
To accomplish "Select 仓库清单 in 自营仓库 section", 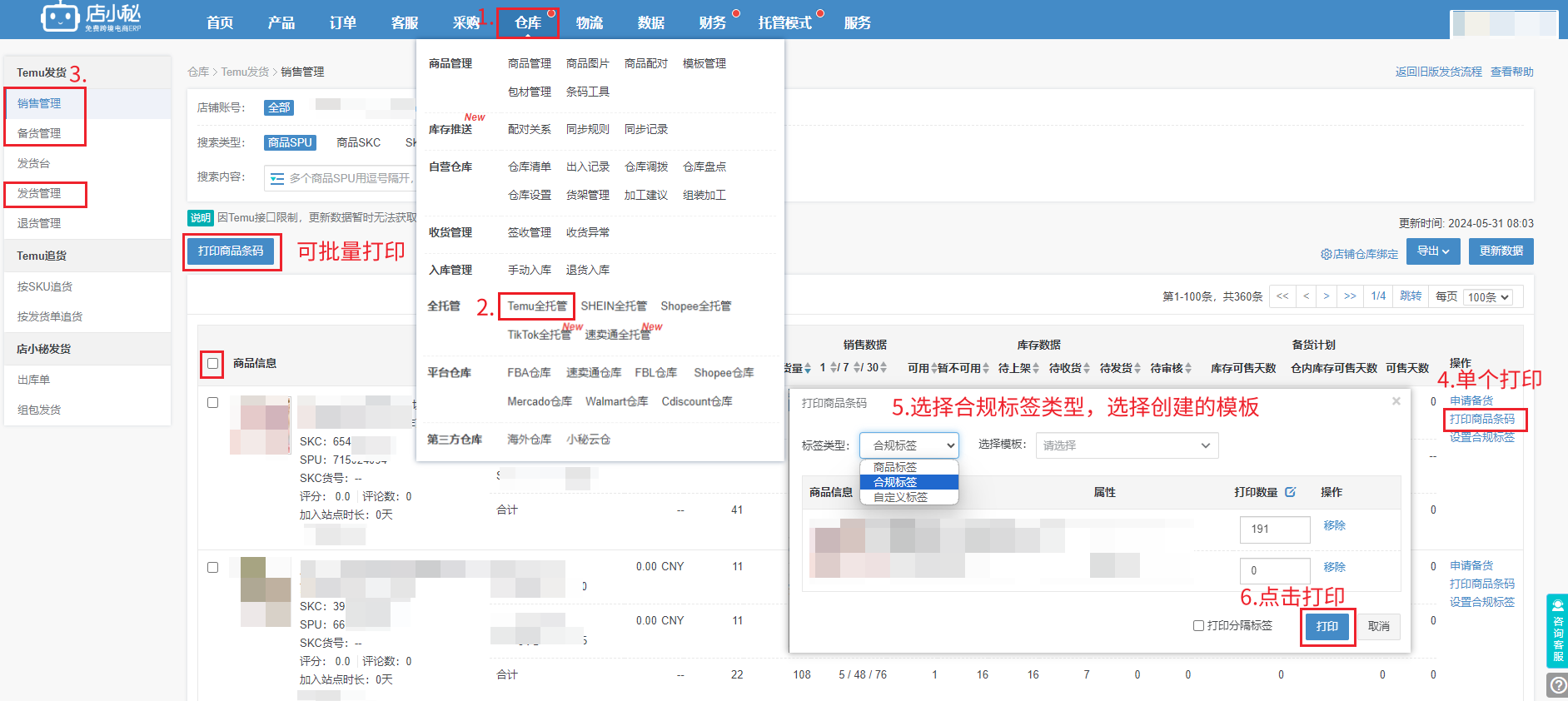I will [x=530, y=167].
